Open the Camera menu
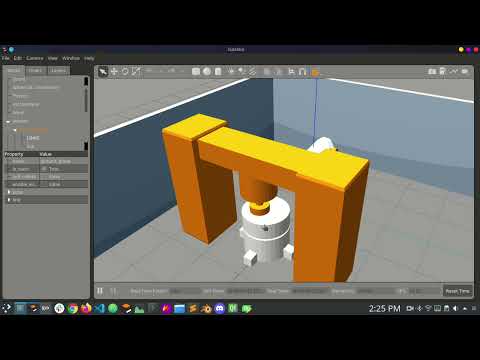This screenshot has height=360, width=480. (x=35, y=58)
